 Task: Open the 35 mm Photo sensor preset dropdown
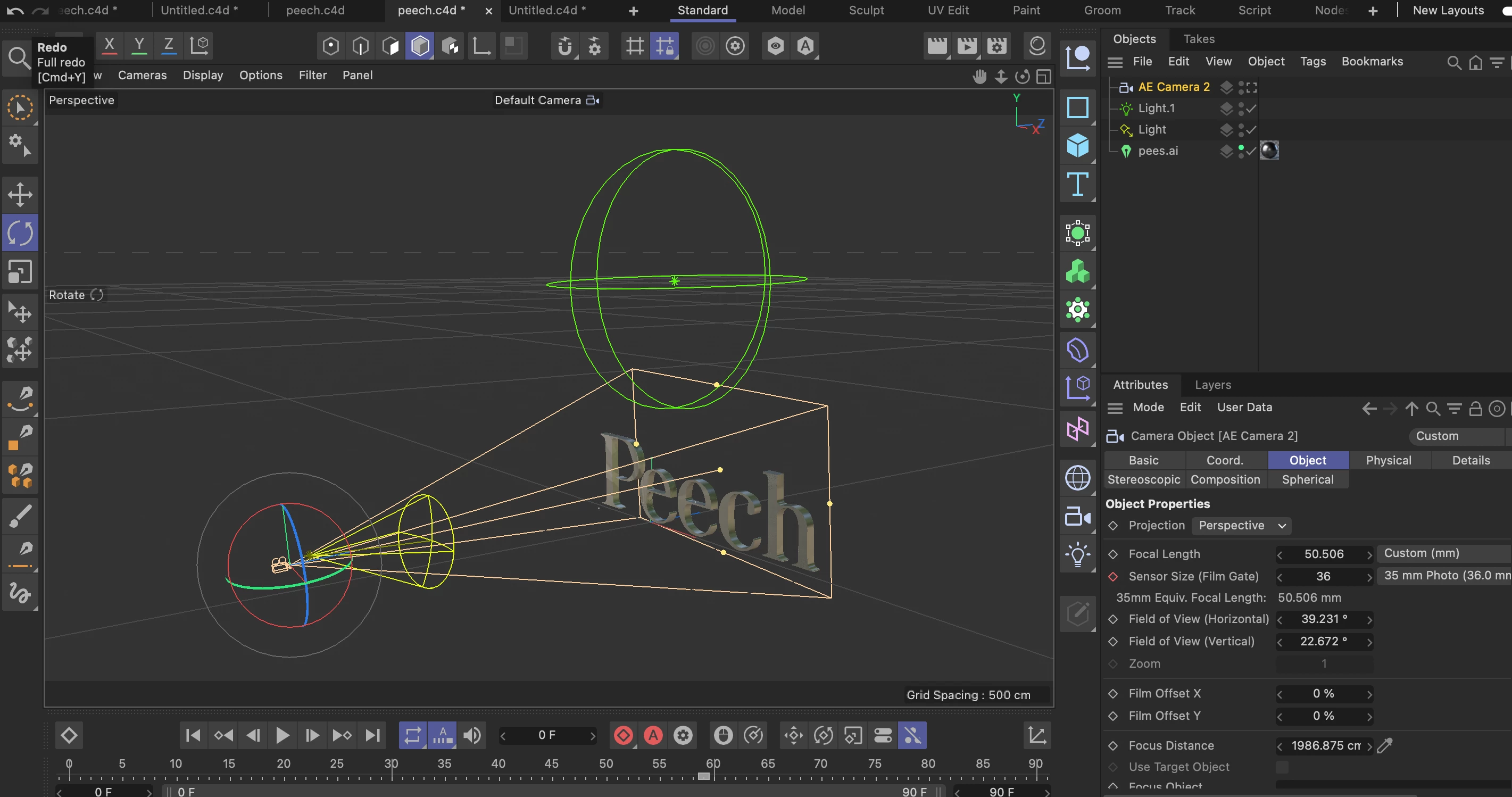1444,575
